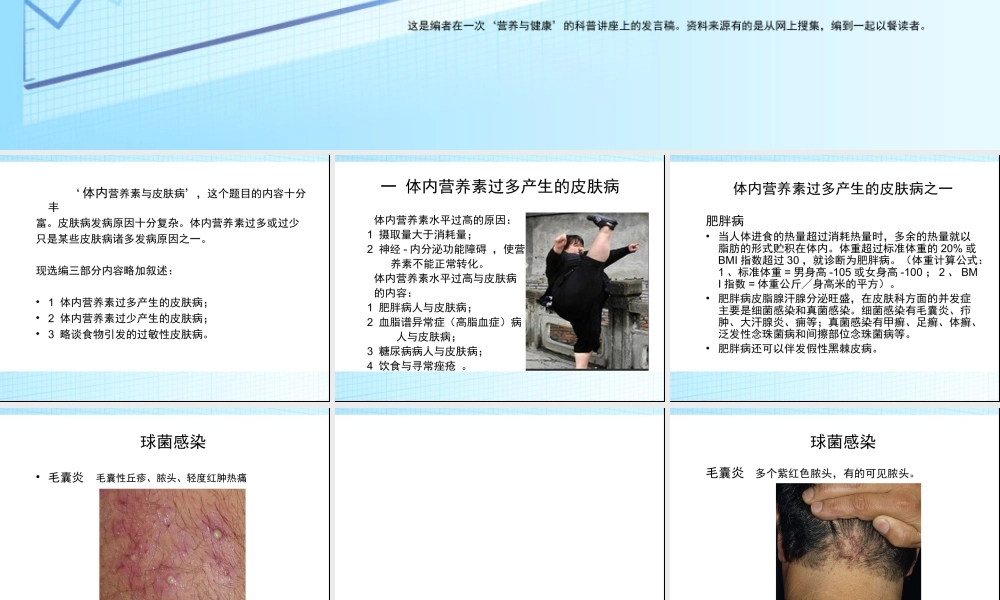The width and height of the screenshot is (1000, 600).
Task: Select the first slide thumbnail about 体内营养素与皮肤病
Action: pos(165,270)
